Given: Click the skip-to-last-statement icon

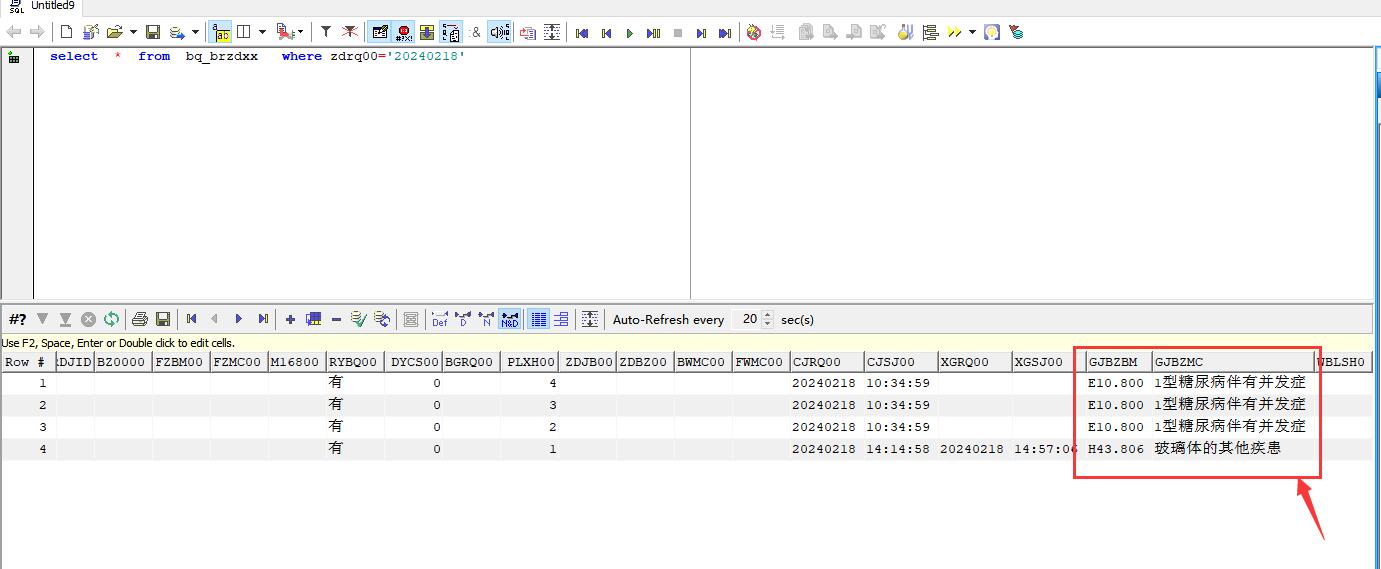Looking at the screenshot, I should click(x=725, y=33).
